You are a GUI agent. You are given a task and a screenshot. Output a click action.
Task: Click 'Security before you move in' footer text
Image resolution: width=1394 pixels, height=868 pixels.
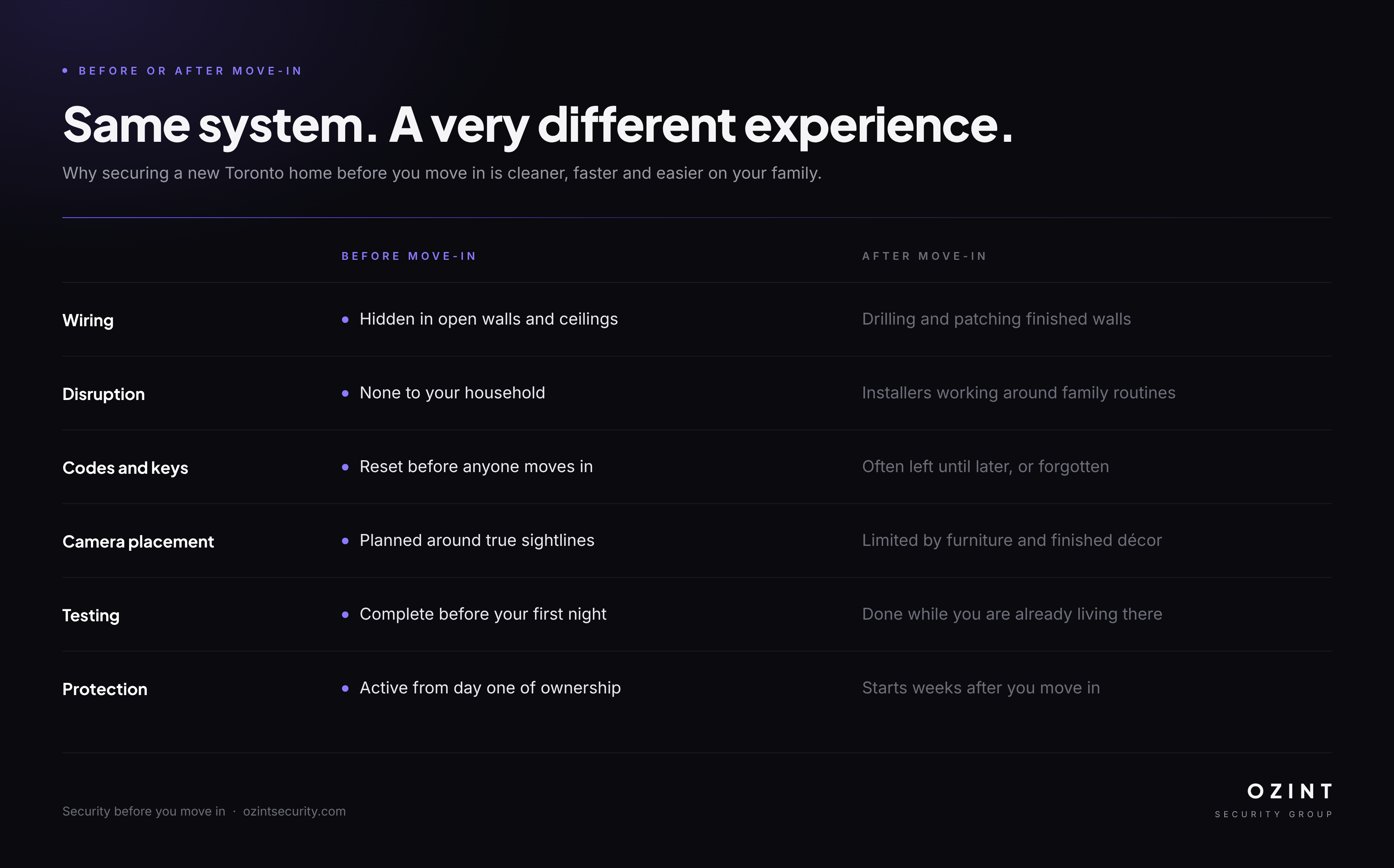(x=143, y=811)
